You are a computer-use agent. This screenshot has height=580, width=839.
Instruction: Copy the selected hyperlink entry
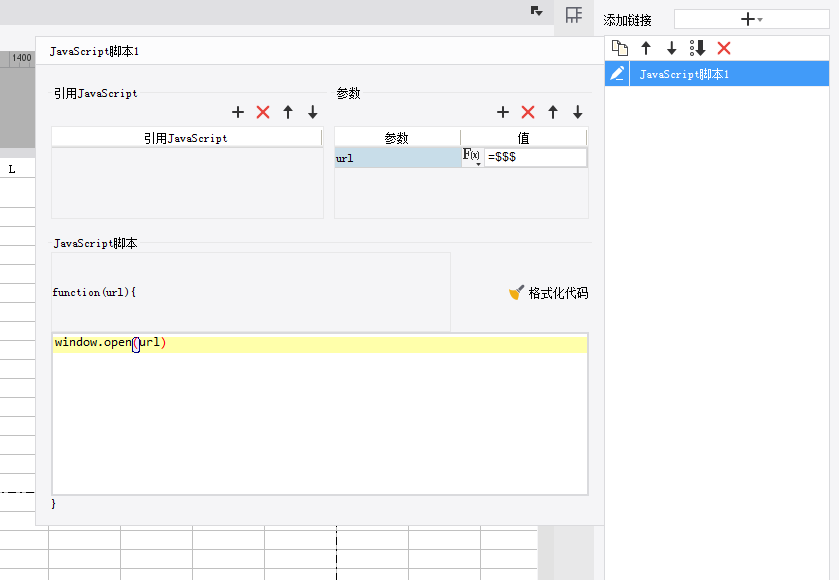[620, 48]
